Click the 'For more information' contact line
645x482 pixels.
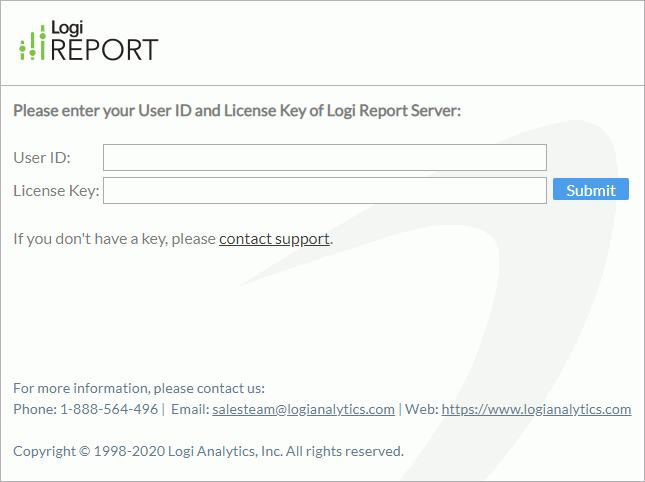[x=139, y=388]
